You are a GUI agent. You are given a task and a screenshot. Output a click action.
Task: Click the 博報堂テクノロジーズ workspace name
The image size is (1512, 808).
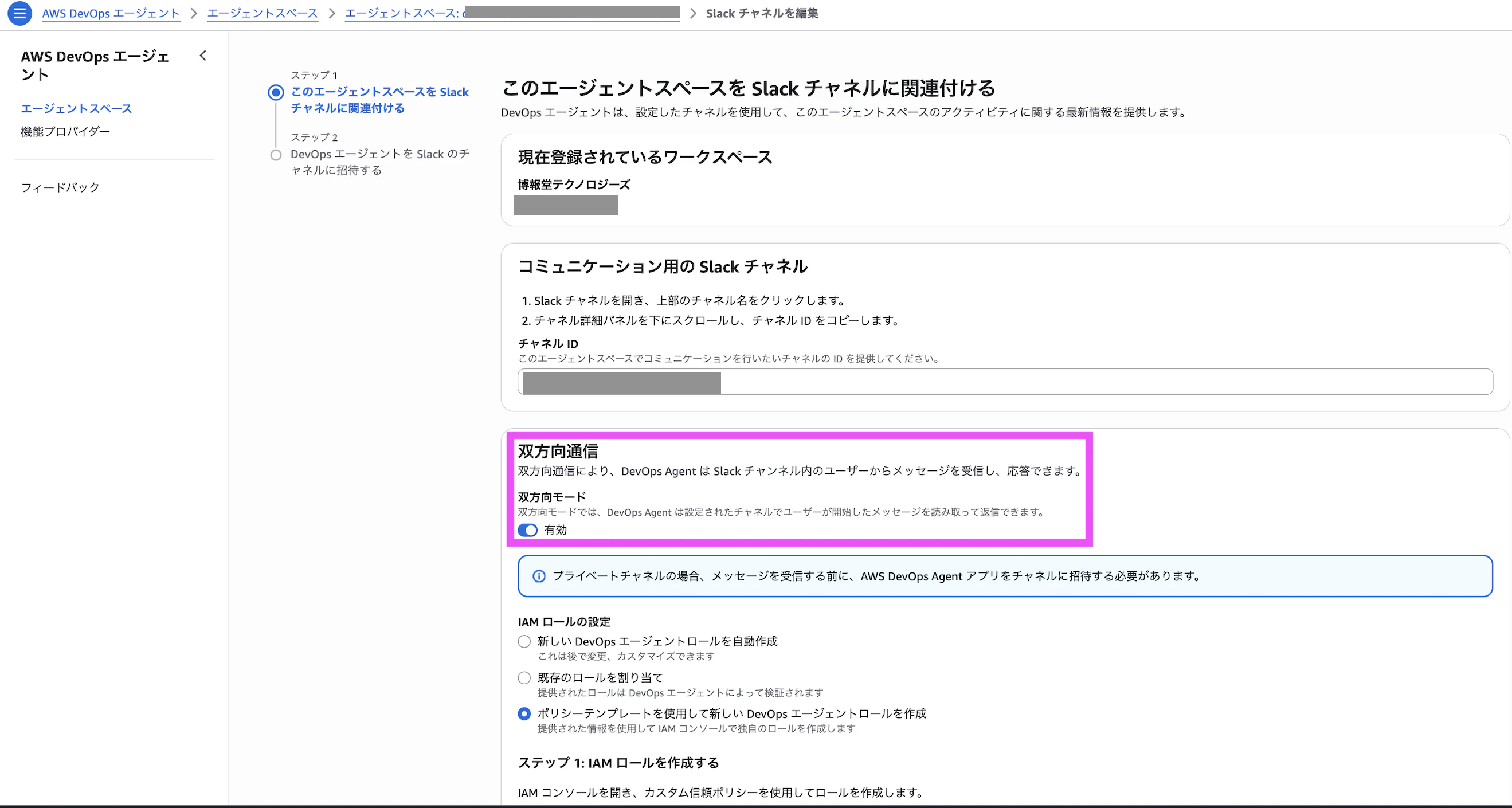click(574, 185)
